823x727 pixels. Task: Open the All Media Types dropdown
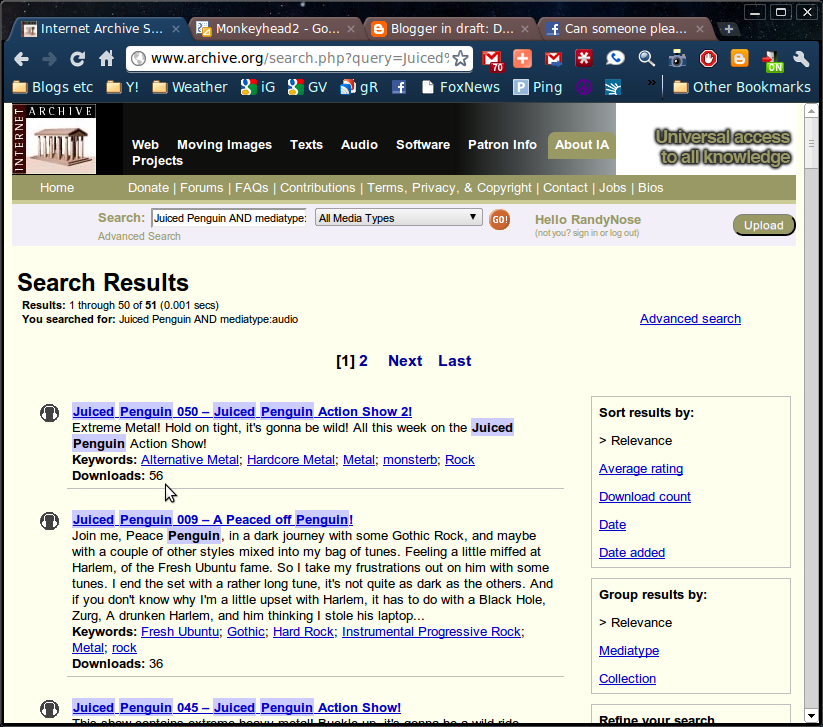coord(398,218)
